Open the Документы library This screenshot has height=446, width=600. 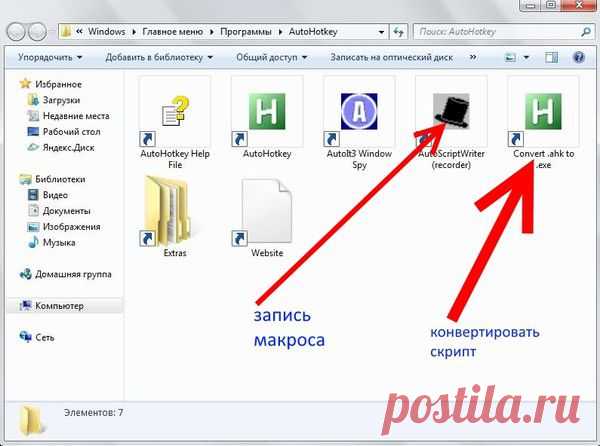coord(67,211)
